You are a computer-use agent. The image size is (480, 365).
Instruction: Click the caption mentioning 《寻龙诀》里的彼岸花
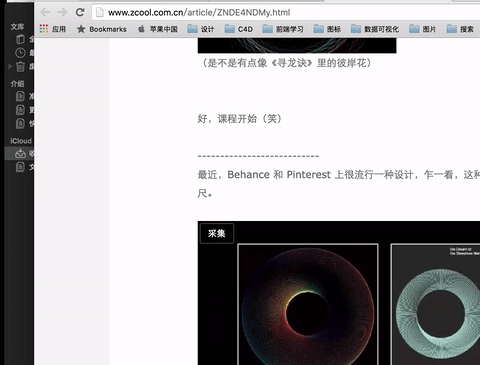pyautogui.click(x=287, y=63)
